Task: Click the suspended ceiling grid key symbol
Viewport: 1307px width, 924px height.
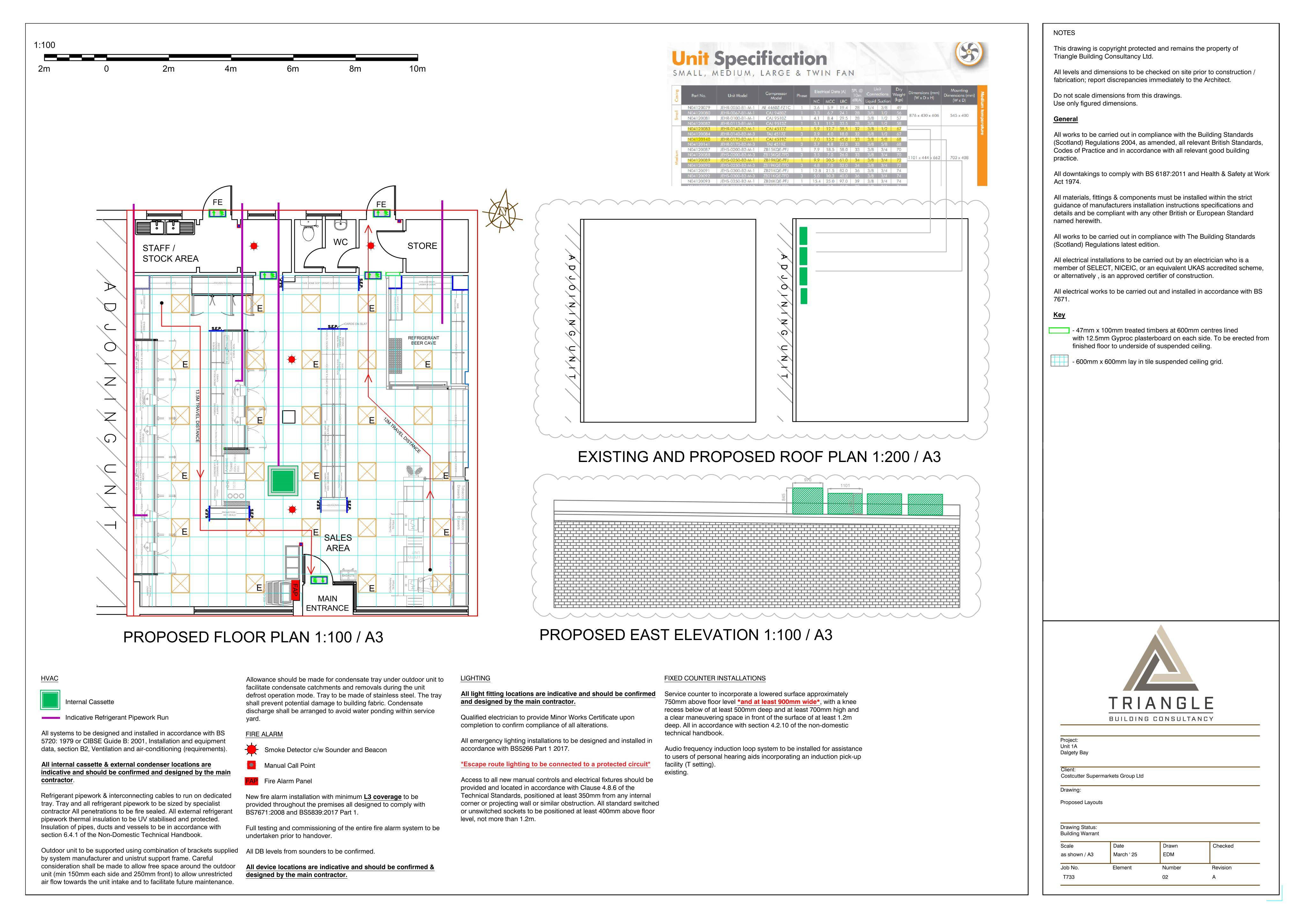Action: pos(1059,361)
